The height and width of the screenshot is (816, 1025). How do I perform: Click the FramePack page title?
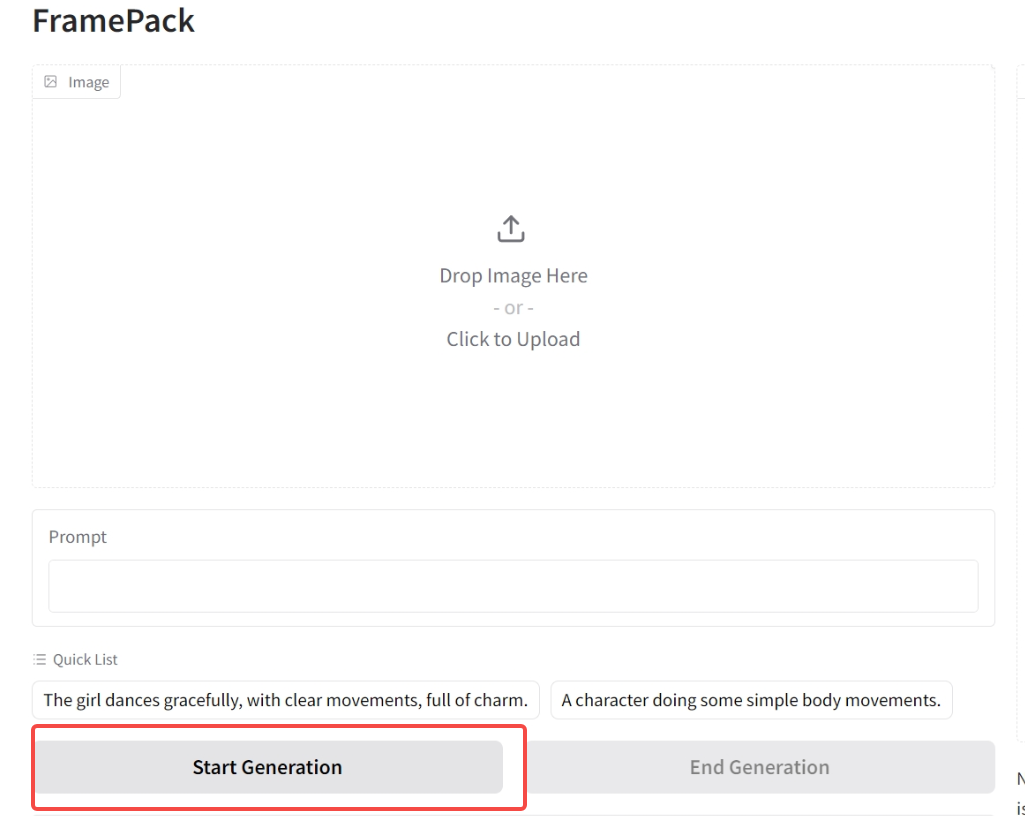coord(113,20)
